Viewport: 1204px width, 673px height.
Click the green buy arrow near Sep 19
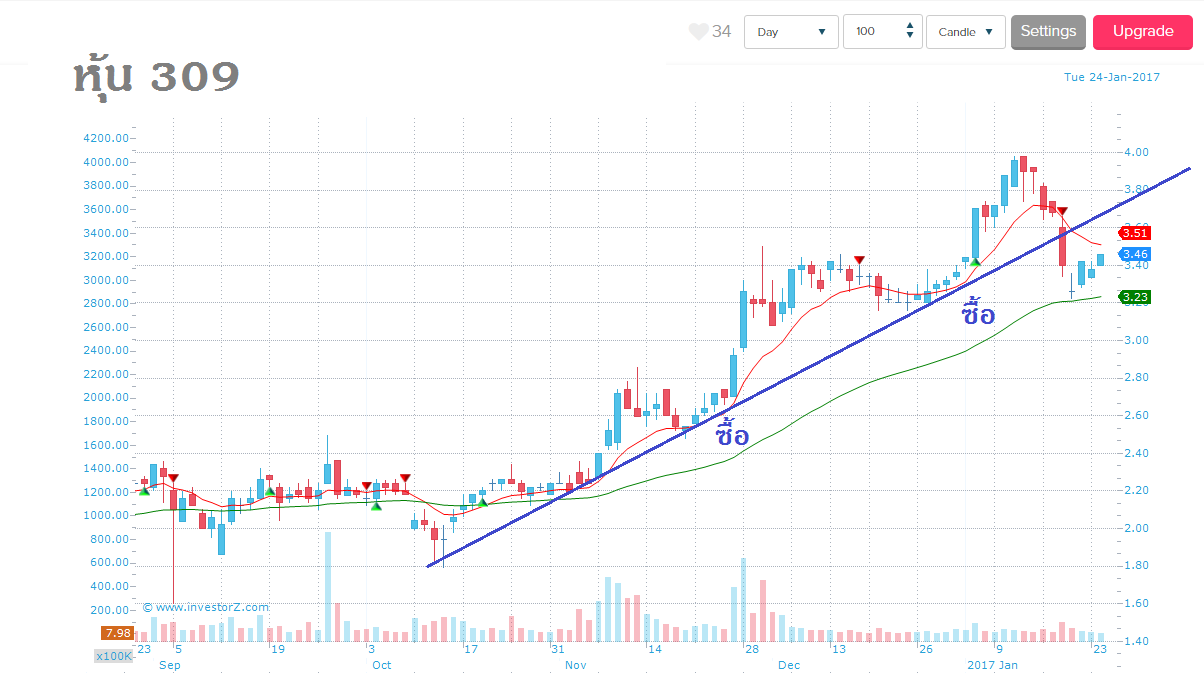pos(270,490)
